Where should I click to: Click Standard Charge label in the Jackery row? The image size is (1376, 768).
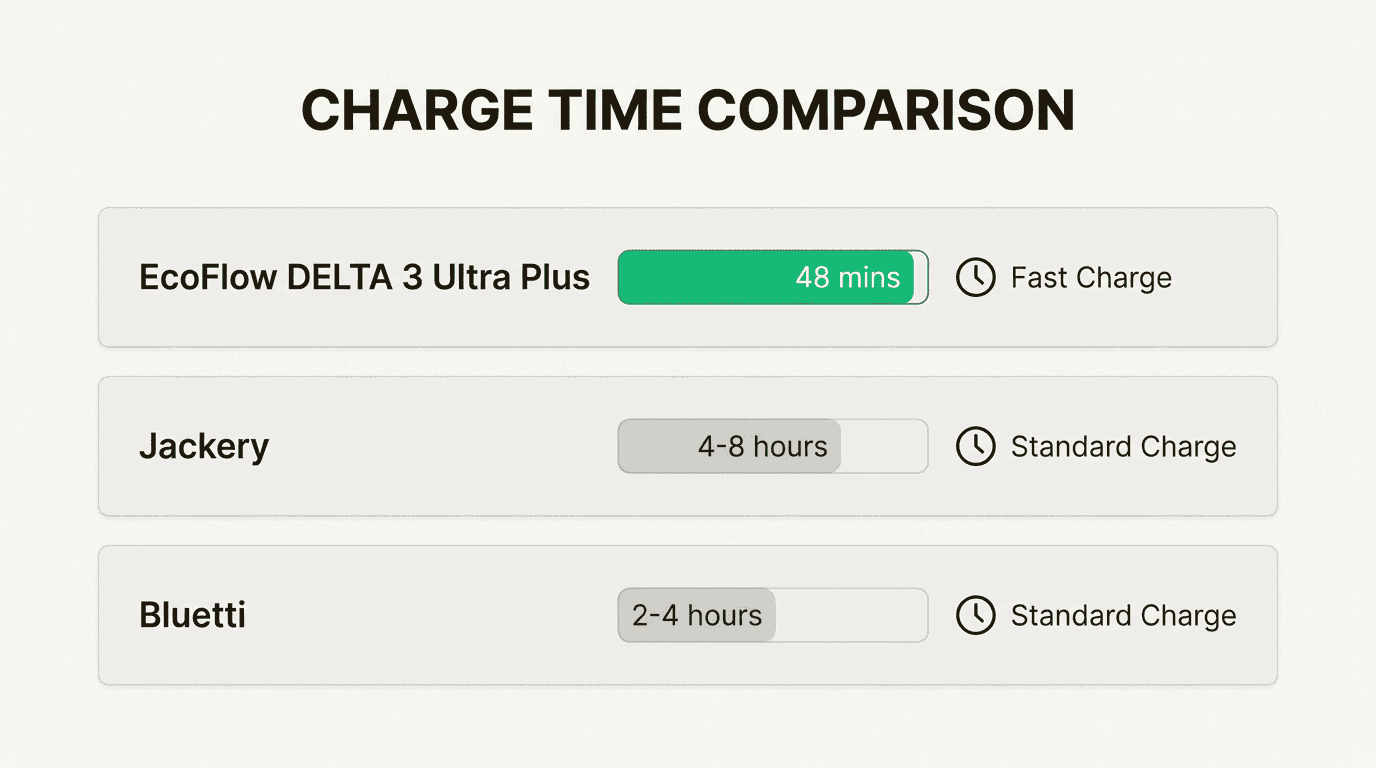1123,446
